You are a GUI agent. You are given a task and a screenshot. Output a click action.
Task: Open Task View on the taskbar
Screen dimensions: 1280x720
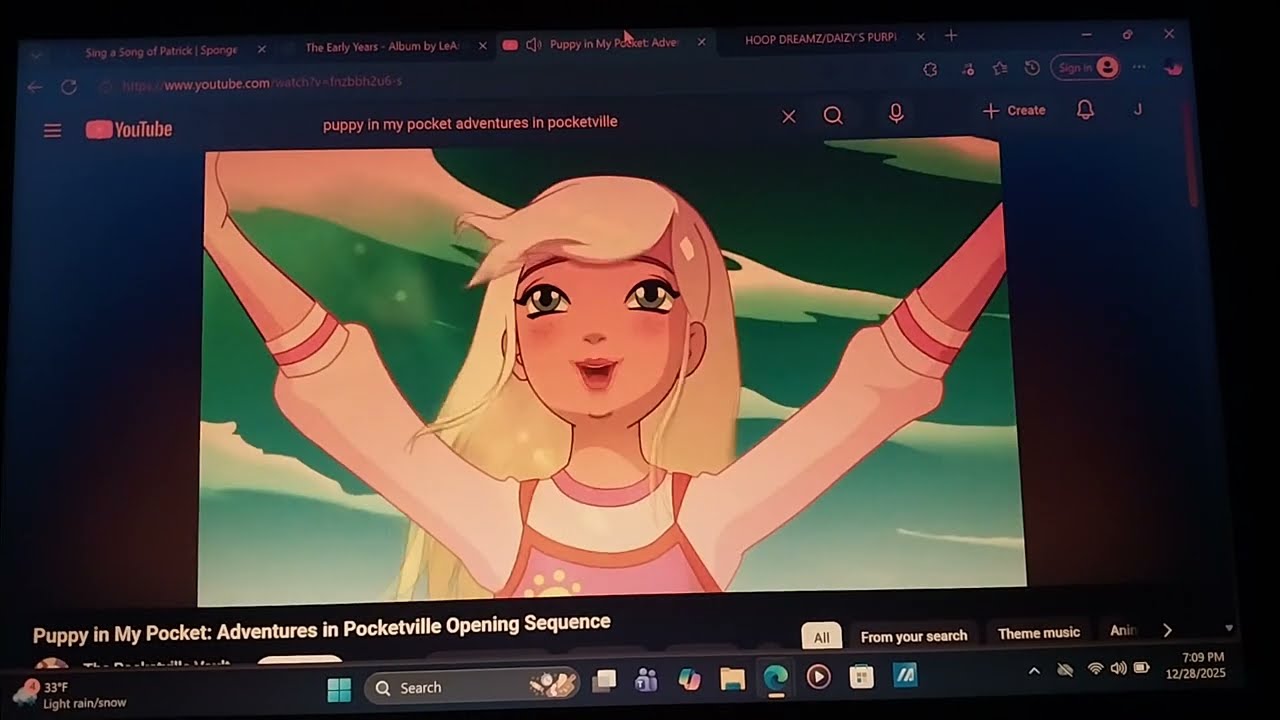tap(604, 682)
